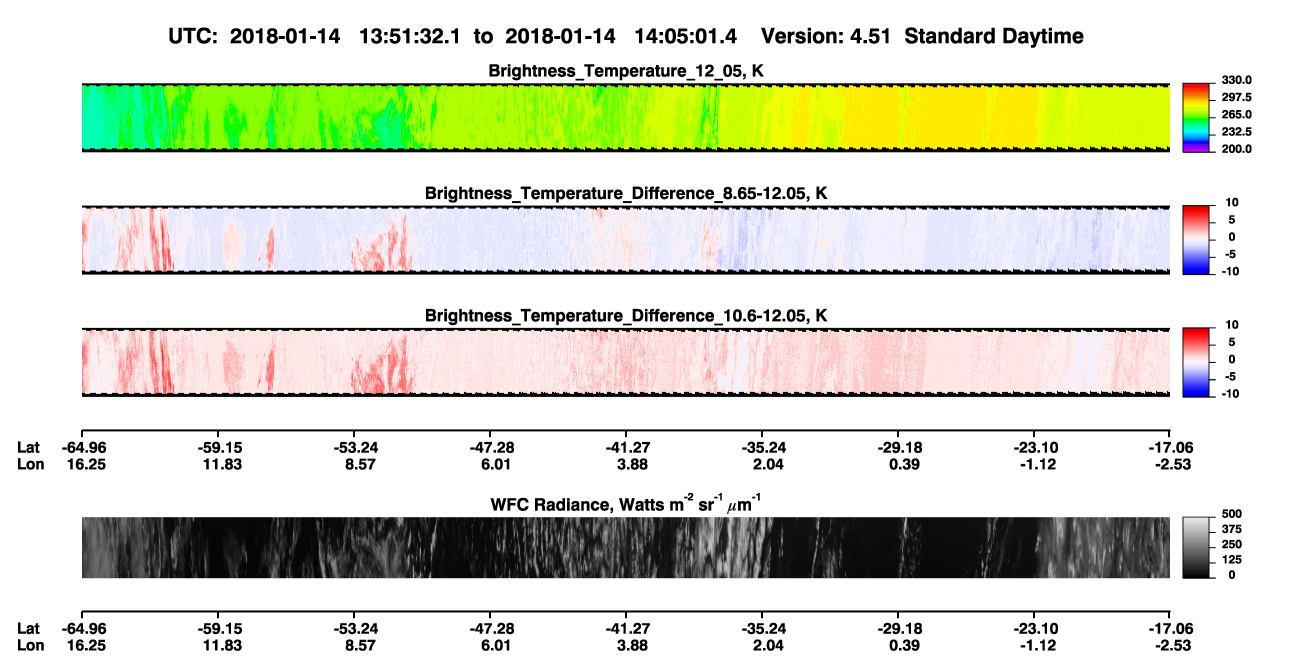Select the Brightness_Temperature_Difference_10.6-12.05, K title
This screenshot has width=1300, height=667.
coord(626,316)
